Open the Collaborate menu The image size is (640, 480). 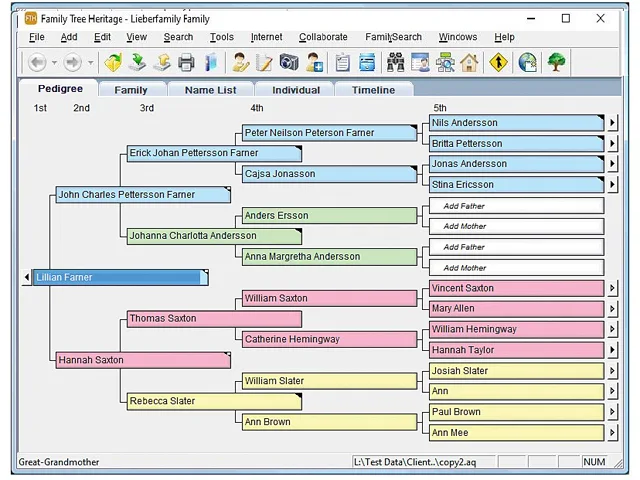tap(323, 37)
